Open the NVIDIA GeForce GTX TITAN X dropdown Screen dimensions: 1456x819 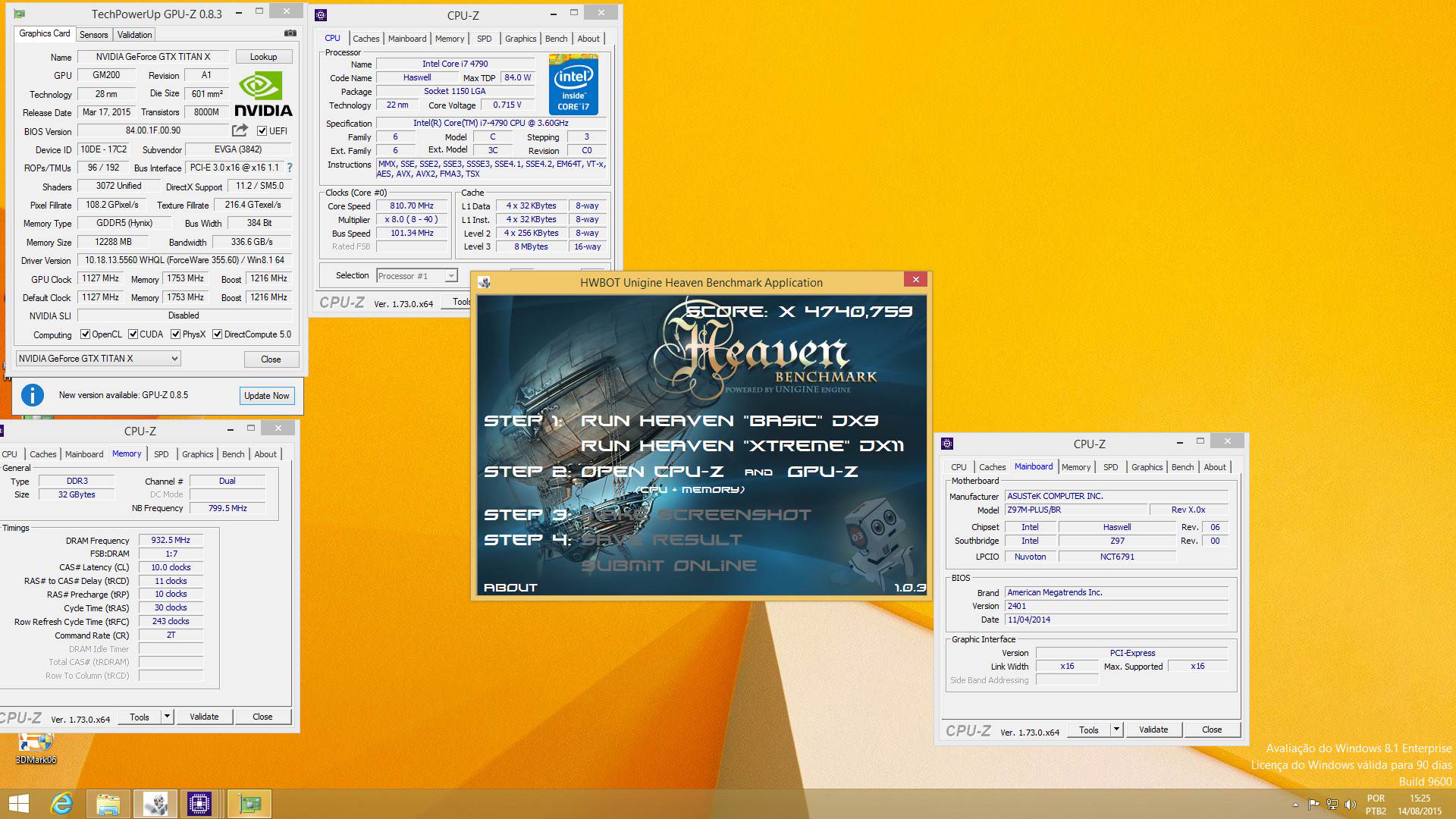tap(98, 359)
